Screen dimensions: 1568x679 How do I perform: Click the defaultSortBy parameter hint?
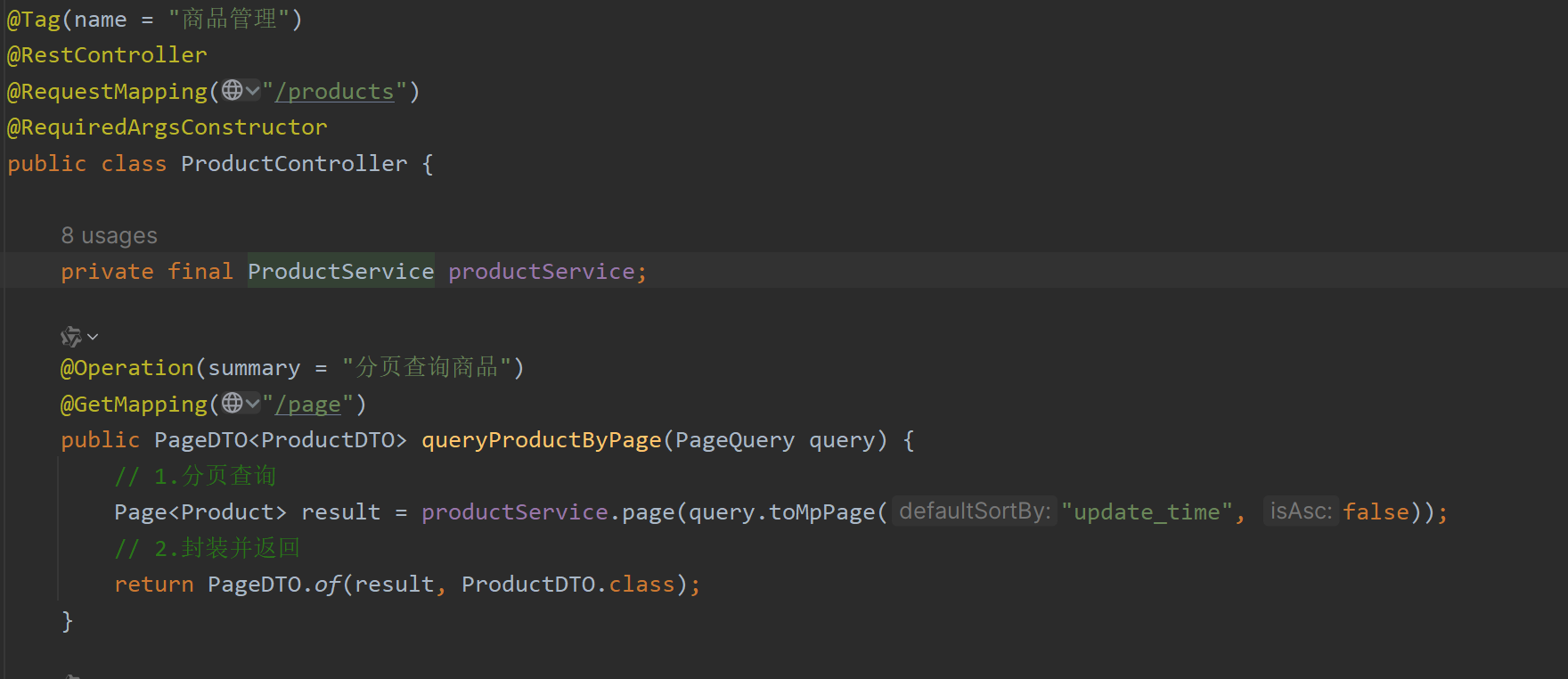pyautogui.click(x=975, y=511)
